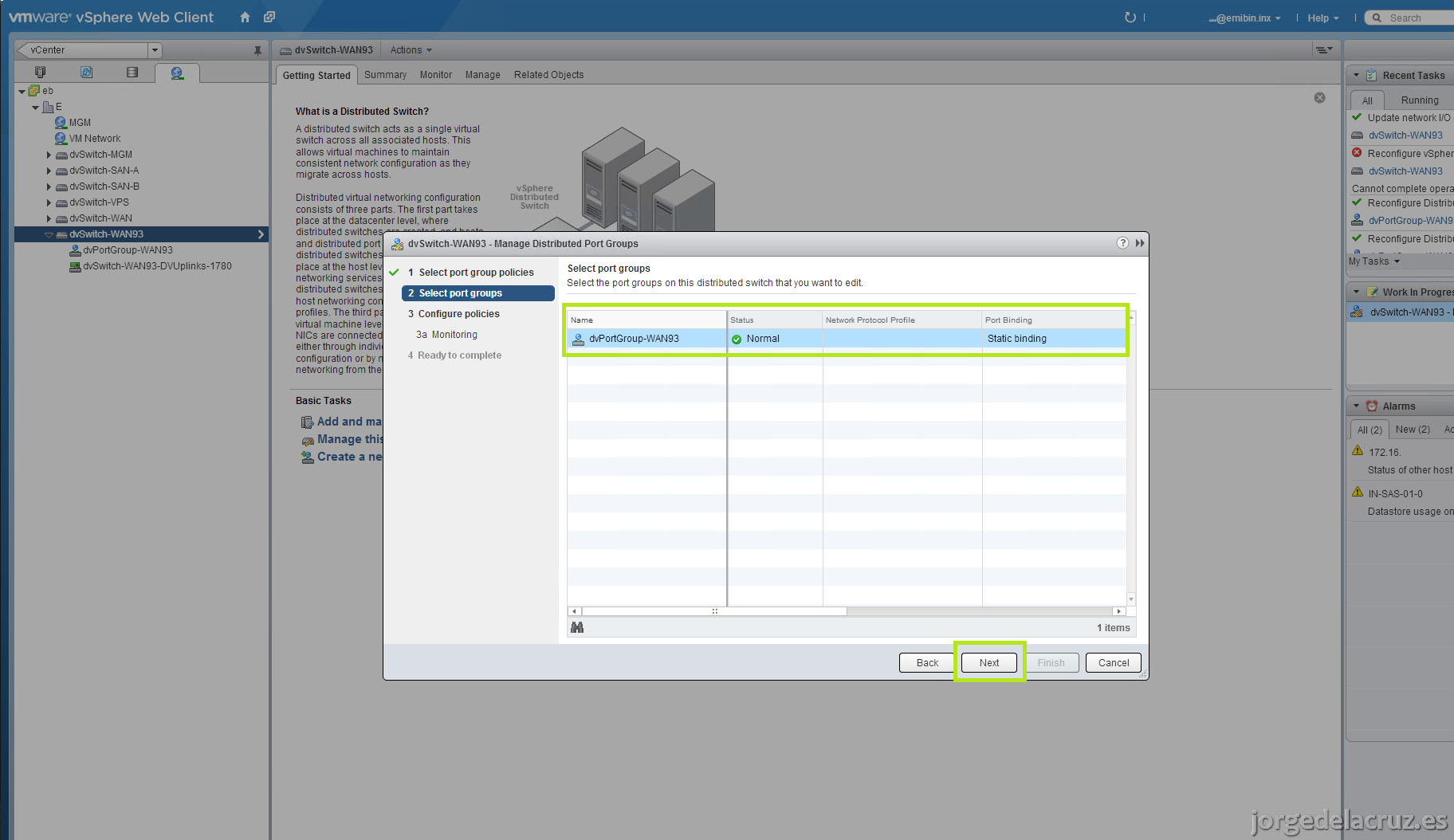Click Create a new port group icon
The height and width of the screenshot is (840, 1454).
point(307,457)
